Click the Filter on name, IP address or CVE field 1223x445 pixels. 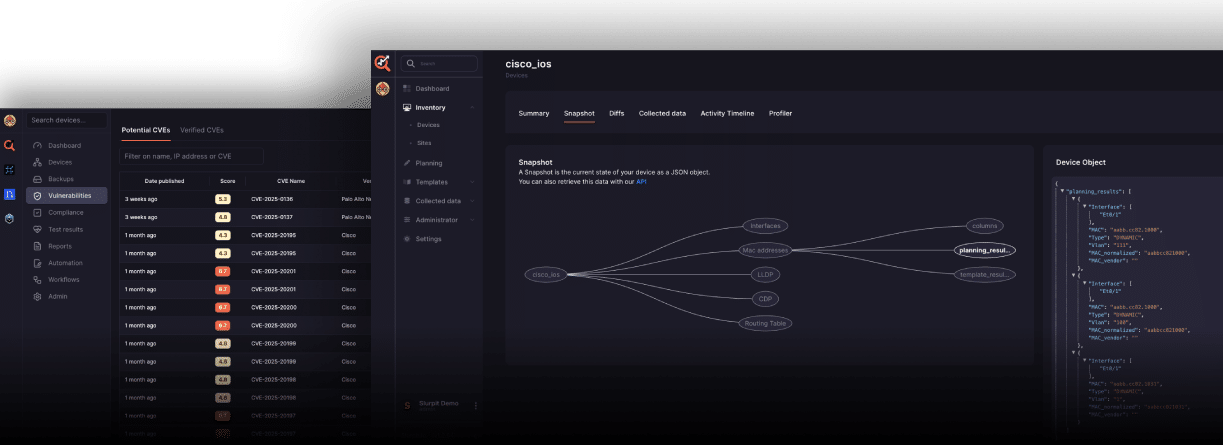click(x=191, y=156)
